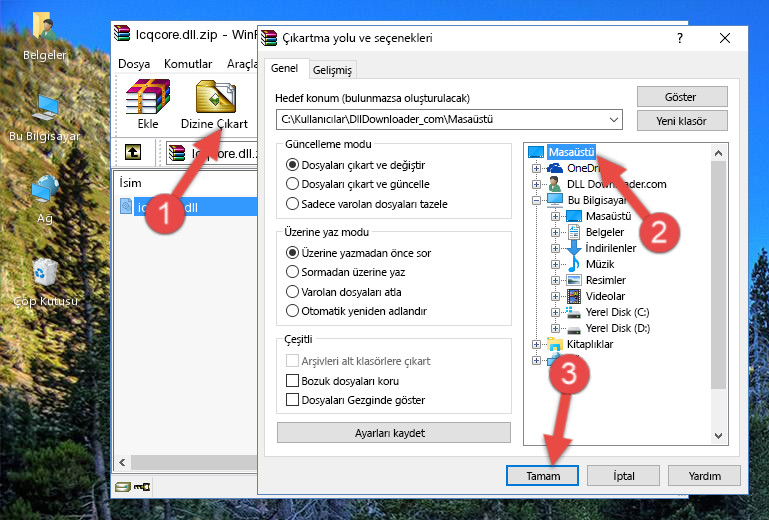Click the key password icon in WinRAR status bar

click(x=142, y=487)
